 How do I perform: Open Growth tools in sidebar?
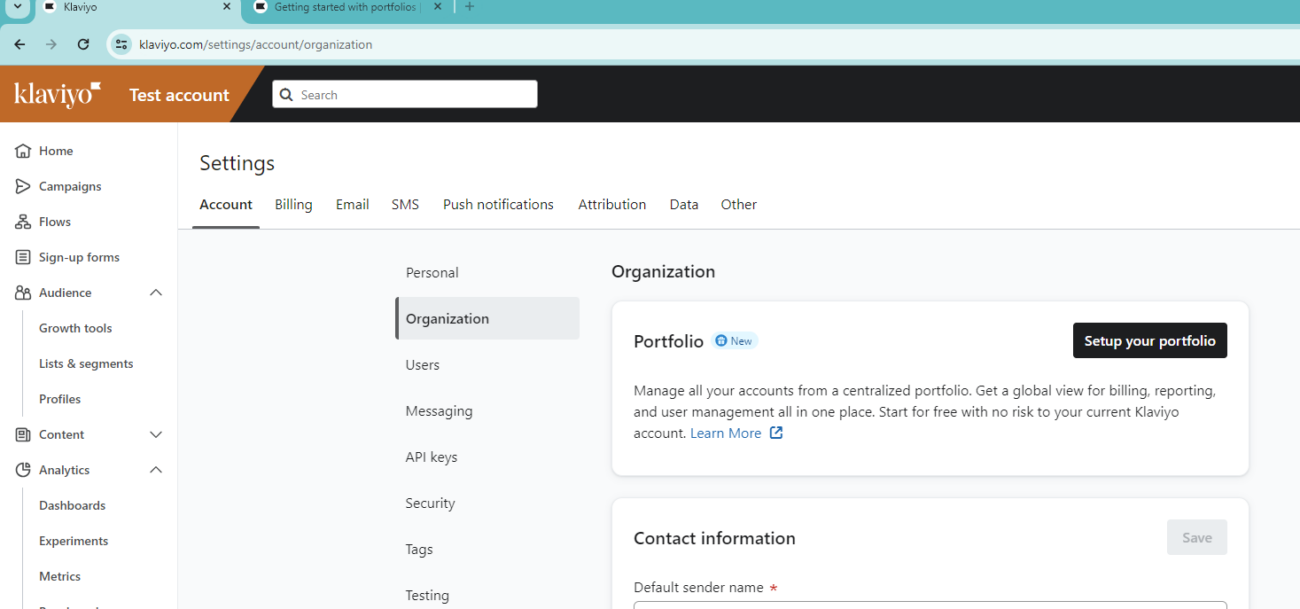point(75,328)
